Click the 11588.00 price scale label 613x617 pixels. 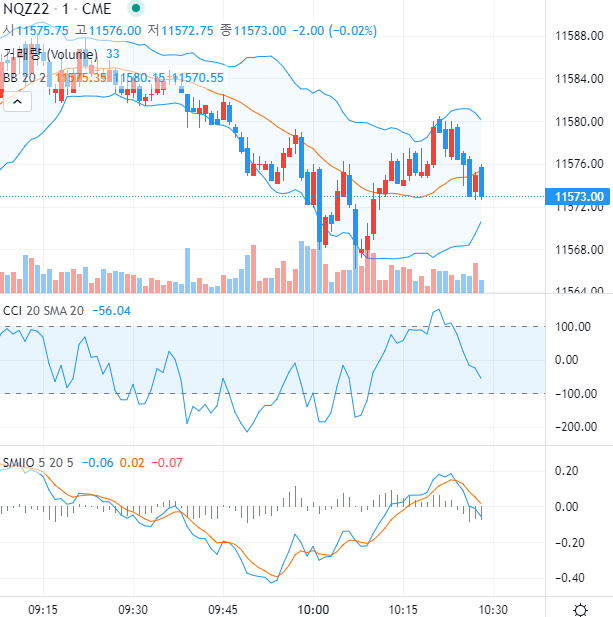coord(582,36)
